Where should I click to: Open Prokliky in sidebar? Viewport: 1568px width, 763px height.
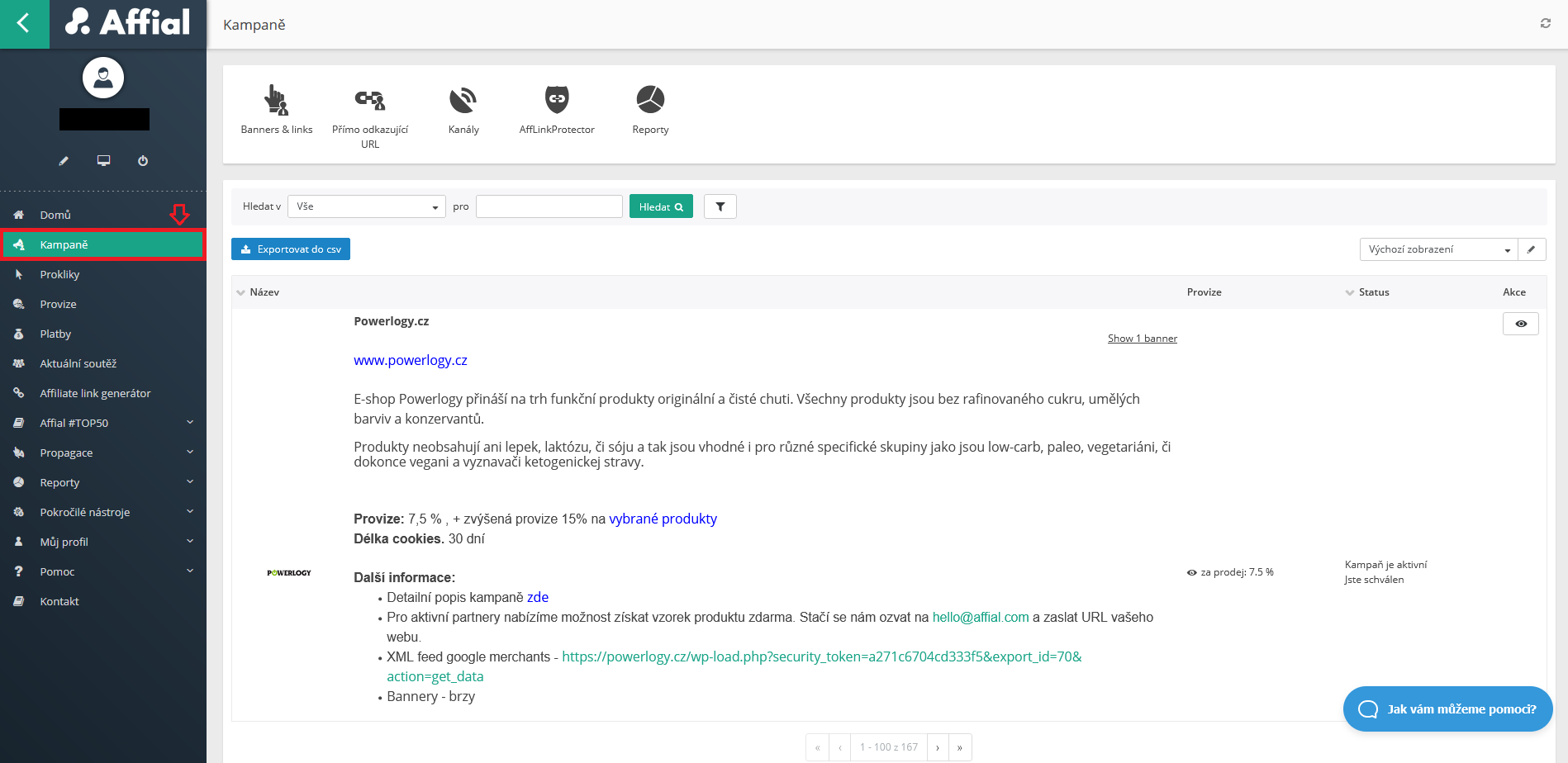pos(103,274)
